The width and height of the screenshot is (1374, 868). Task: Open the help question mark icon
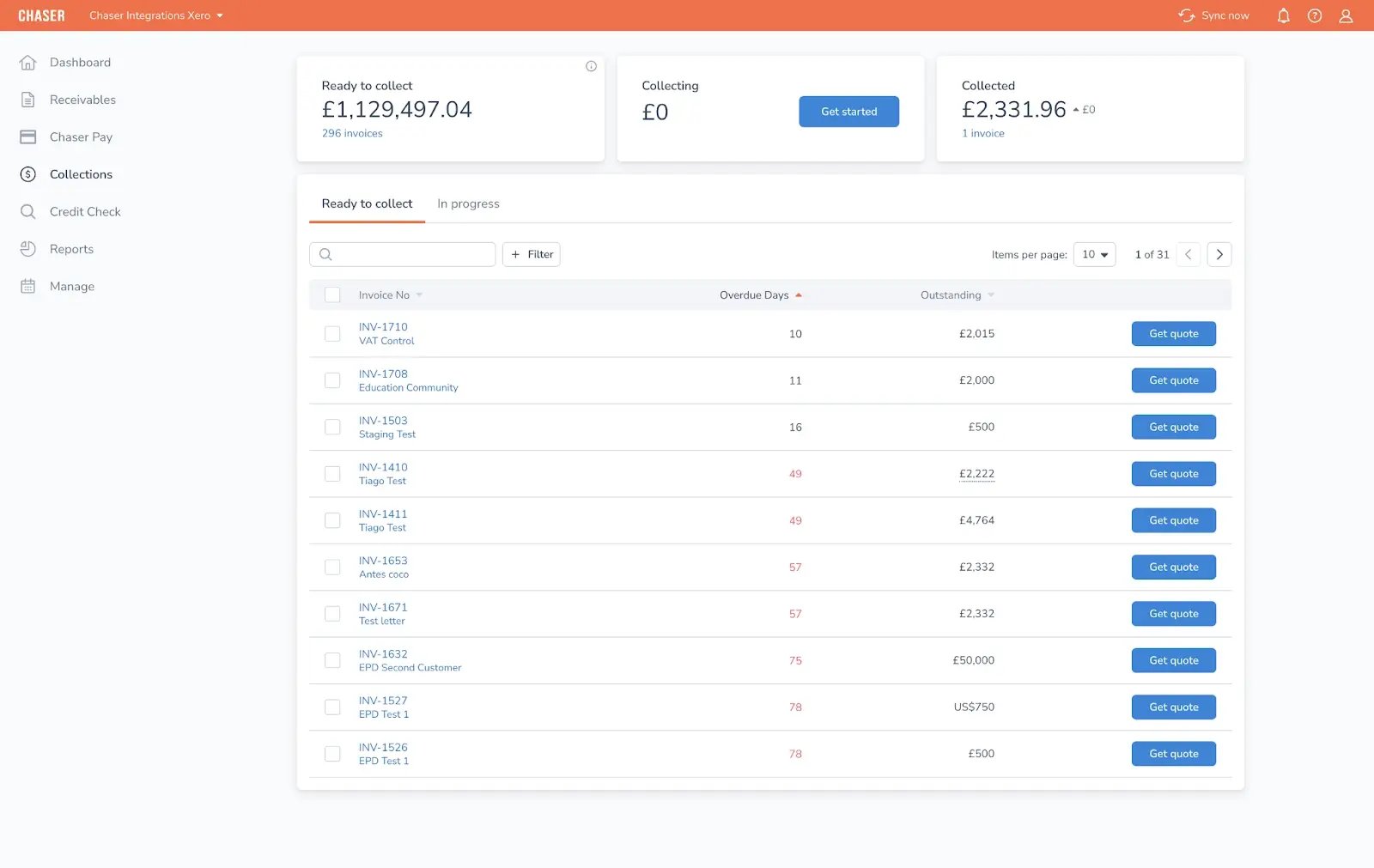tap(1314, 15)
